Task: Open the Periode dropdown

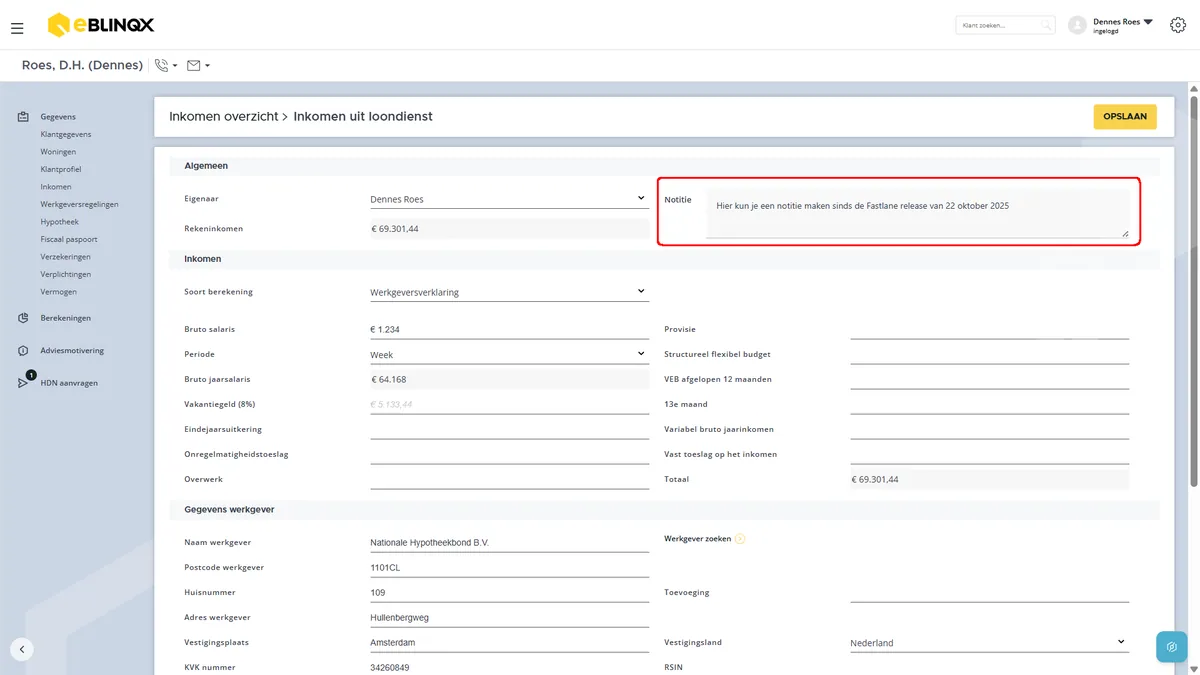Action: [x=509, y=354]
